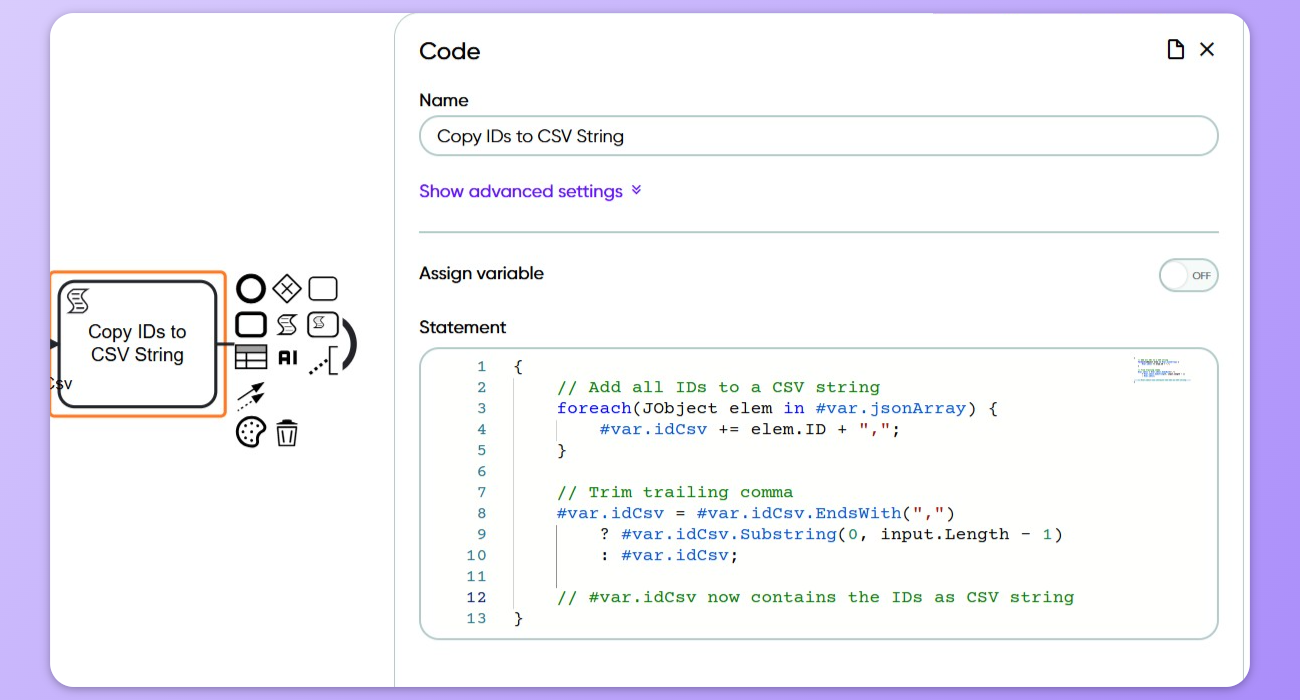Expand Show advanced settings
Image resolution: width=1300 pixels, height=700 pixels.
coord(520,191)
